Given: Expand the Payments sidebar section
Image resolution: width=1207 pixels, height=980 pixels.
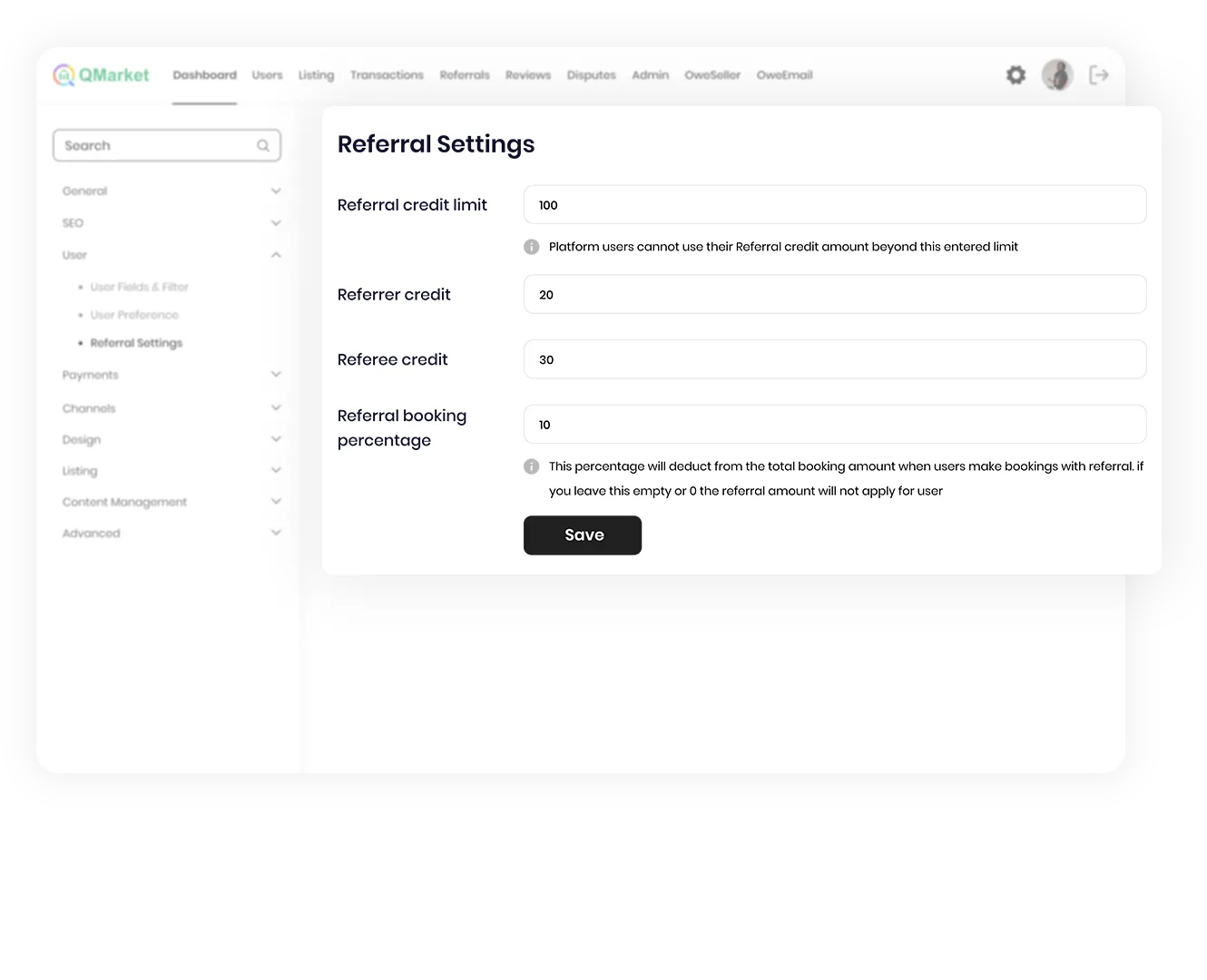Looking at the screenshot, I should [x=276, y=375].
